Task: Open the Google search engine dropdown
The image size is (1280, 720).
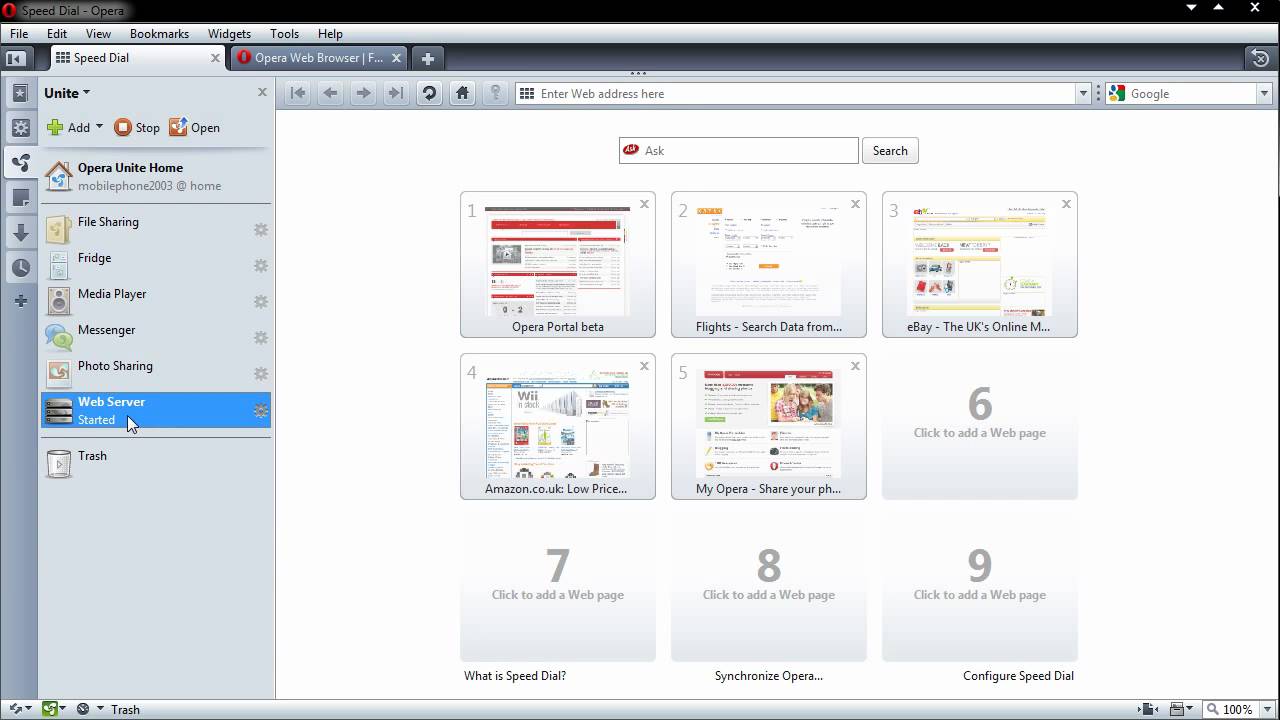Action: click(x=1264, y=94)
